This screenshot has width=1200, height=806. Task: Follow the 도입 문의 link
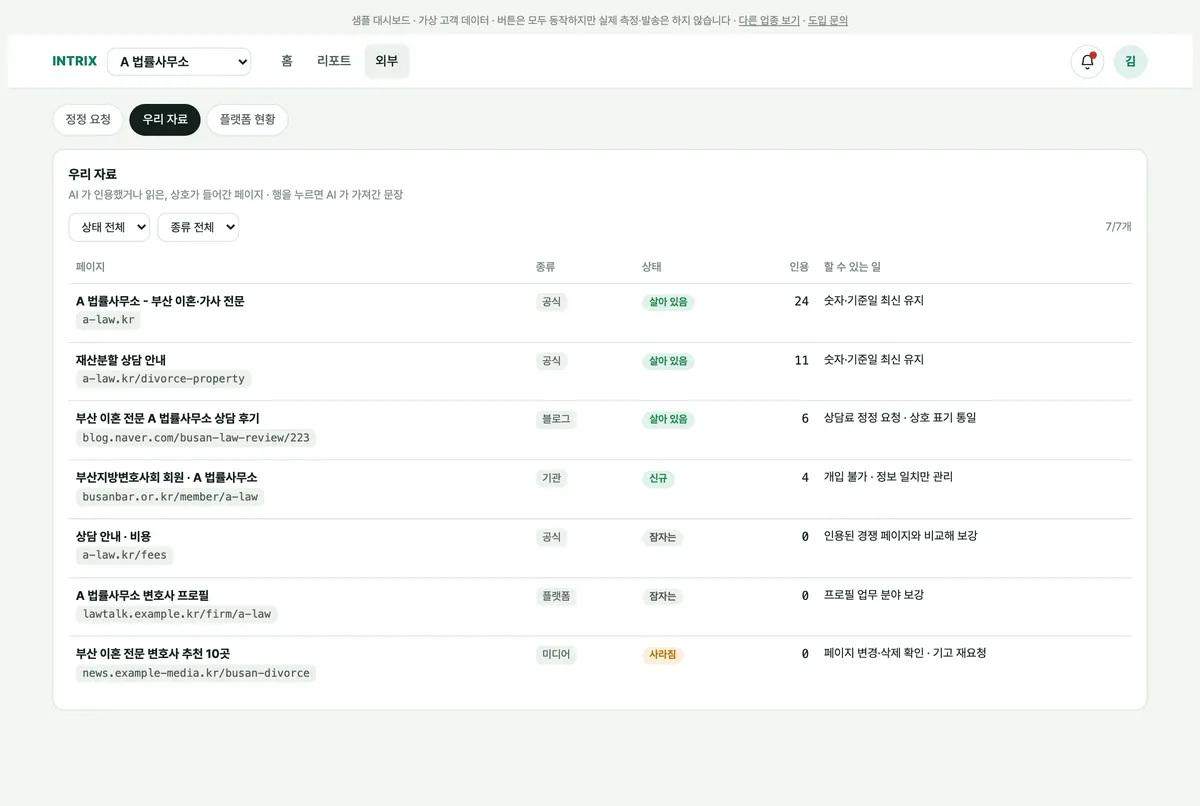point(827,20)
